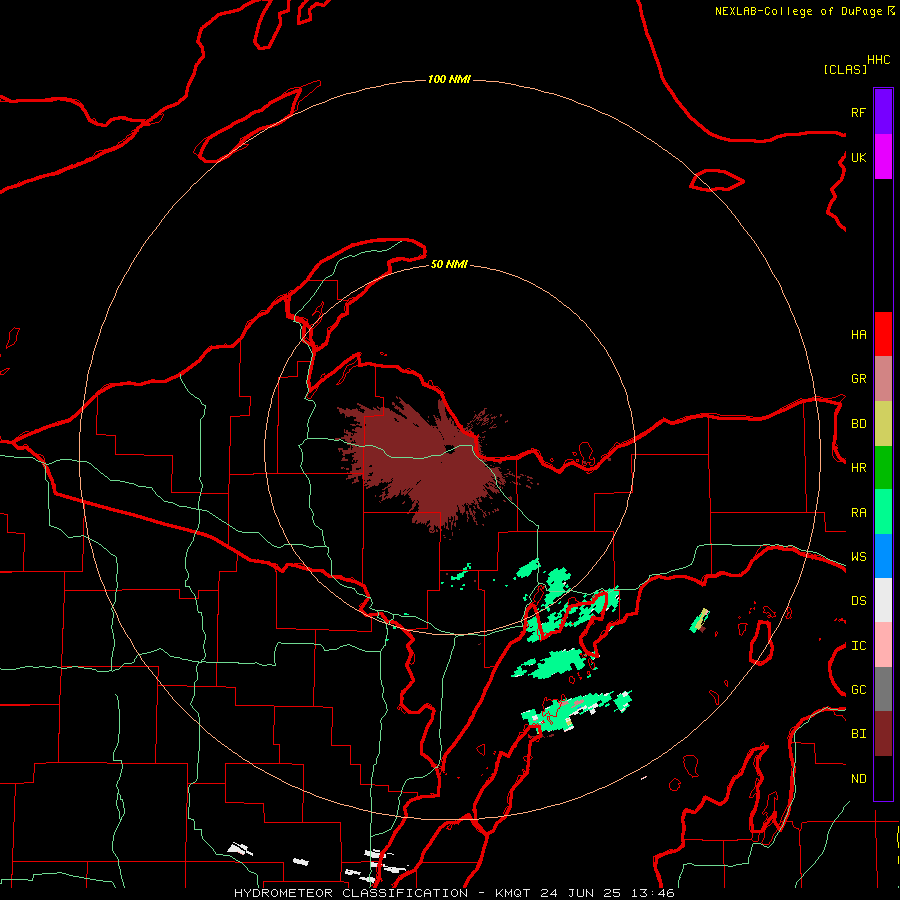Screen dimensions: 900x900
Task: Click the GC legend label
Action: coord(858,690)
